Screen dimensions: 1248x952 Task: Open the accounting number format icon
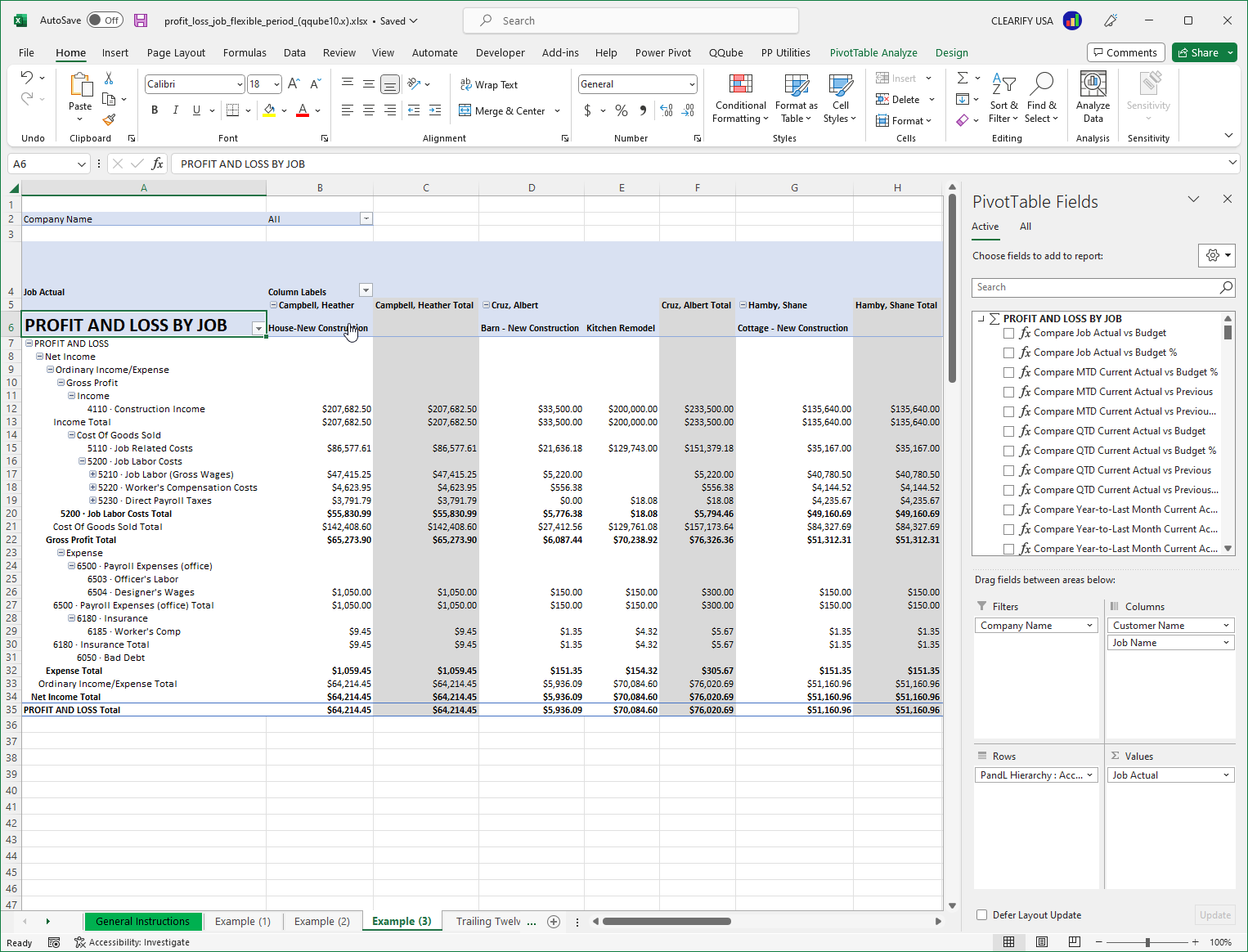588,110
